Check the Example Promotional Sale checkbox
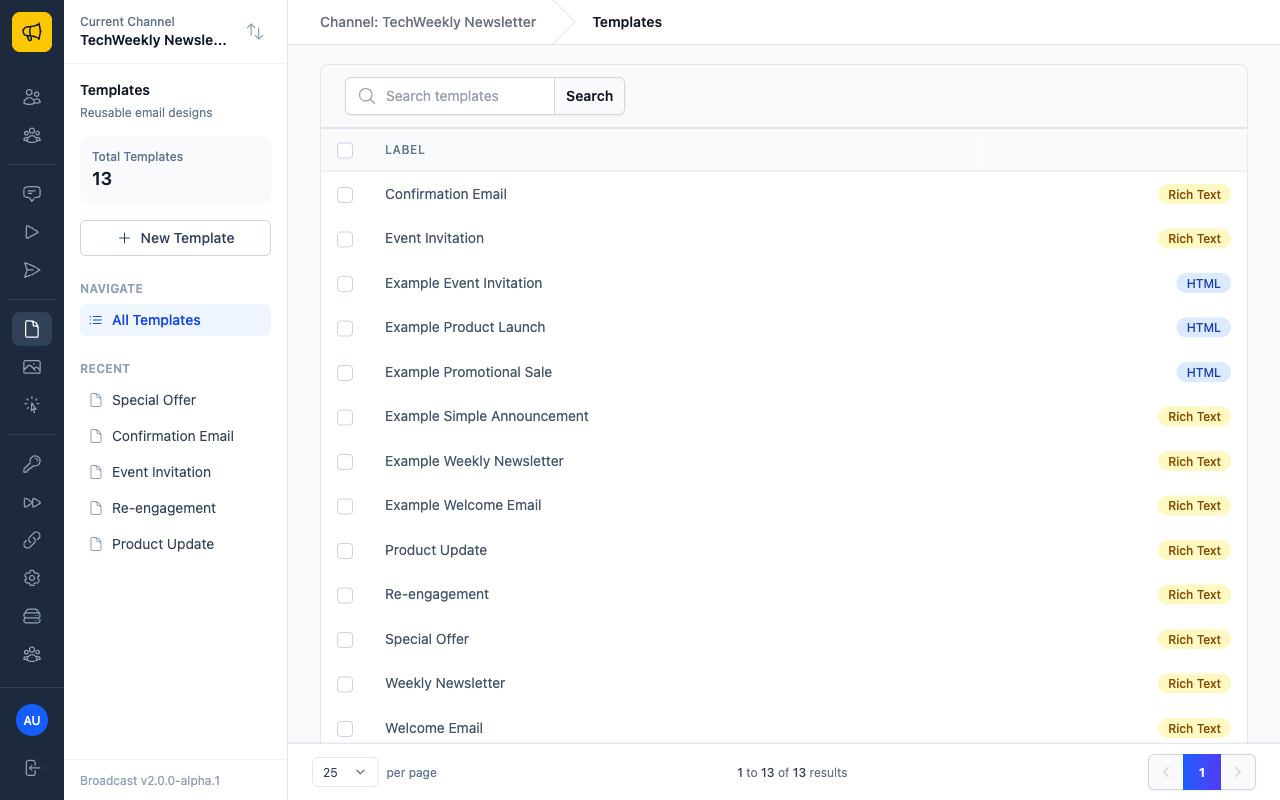 click(x=345, y=373)
